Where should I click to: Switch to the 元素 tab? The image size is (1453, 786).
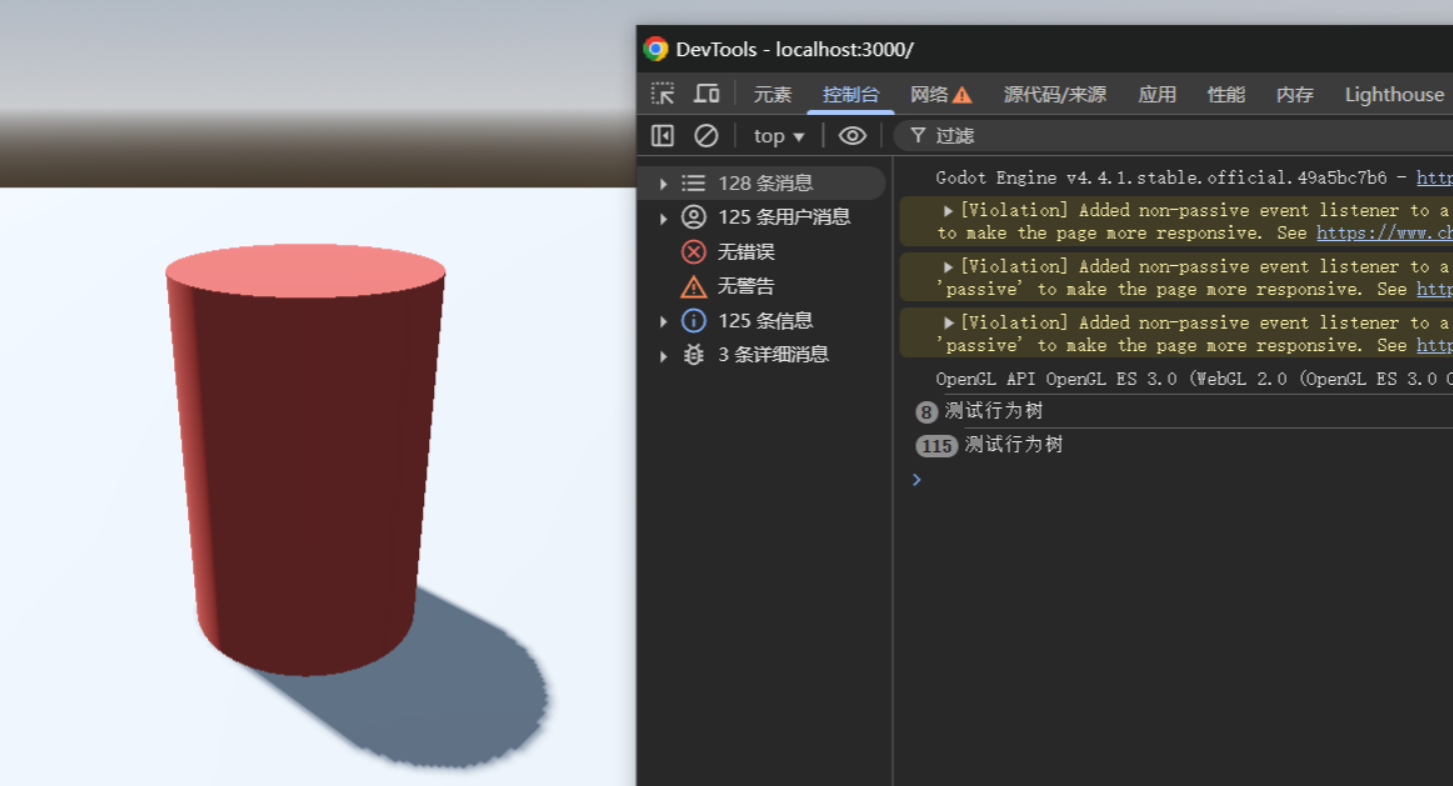coord(772,95)
